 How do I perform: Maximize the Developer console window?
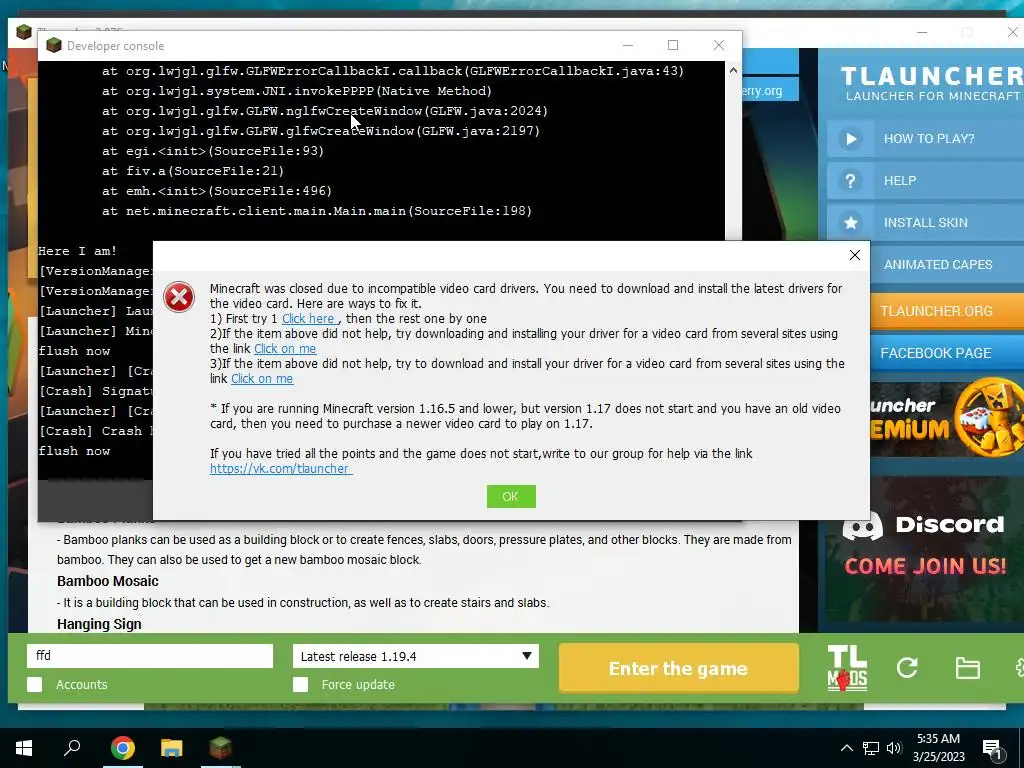pos(673,45)
